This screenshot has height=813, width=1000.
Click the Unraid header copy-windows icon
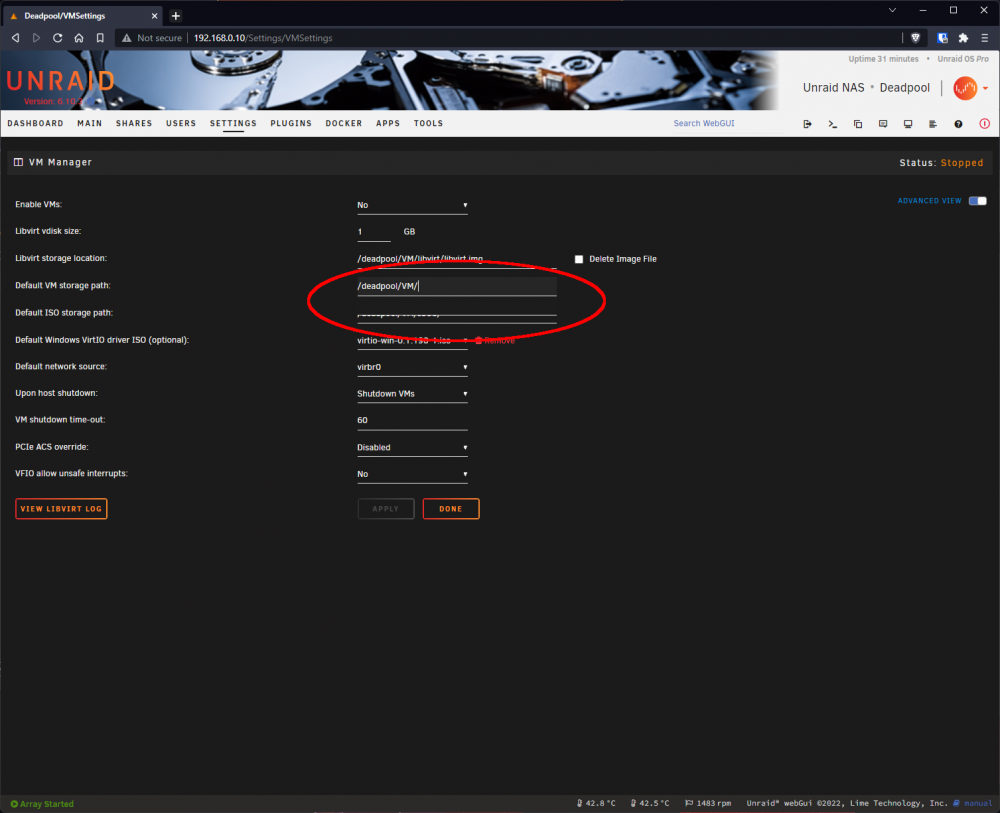tap(858, 124)
